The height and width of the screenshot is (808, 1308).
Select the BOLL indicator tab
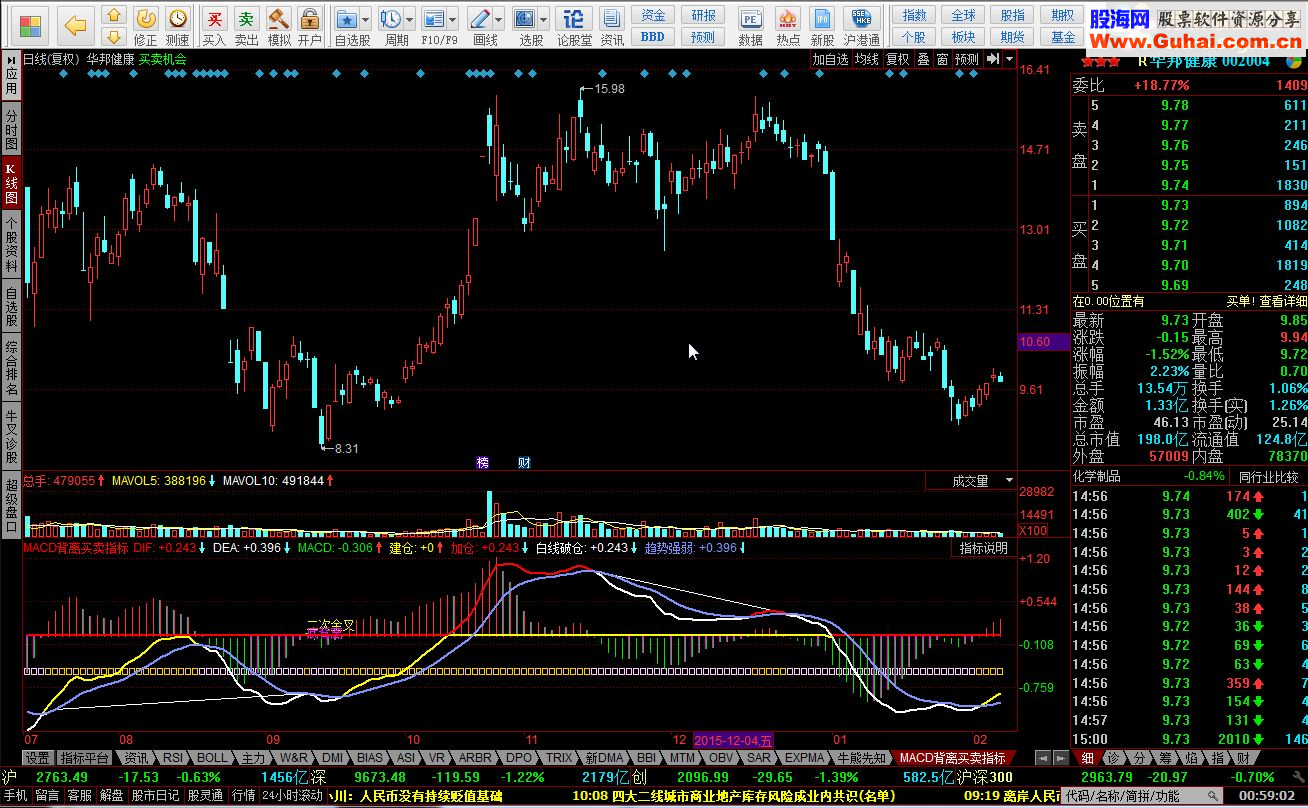(x=211, y=758)
